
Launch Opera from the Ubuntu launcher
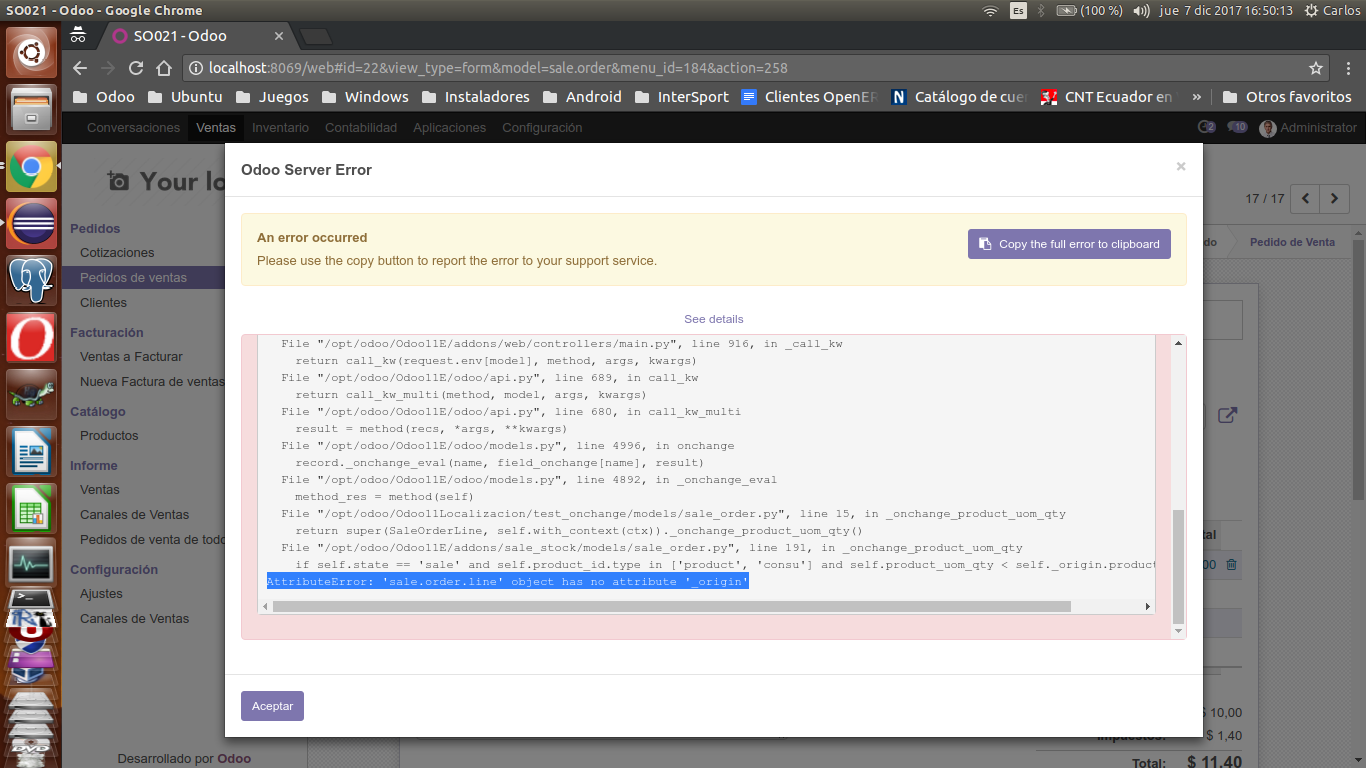(x=31, y=337)
